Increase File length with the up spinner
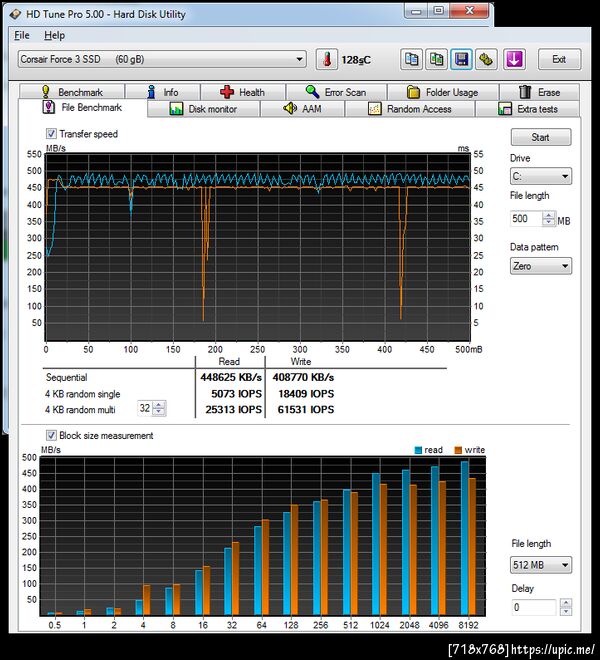This screenshot has height=660, width=600. click(549, 215)
